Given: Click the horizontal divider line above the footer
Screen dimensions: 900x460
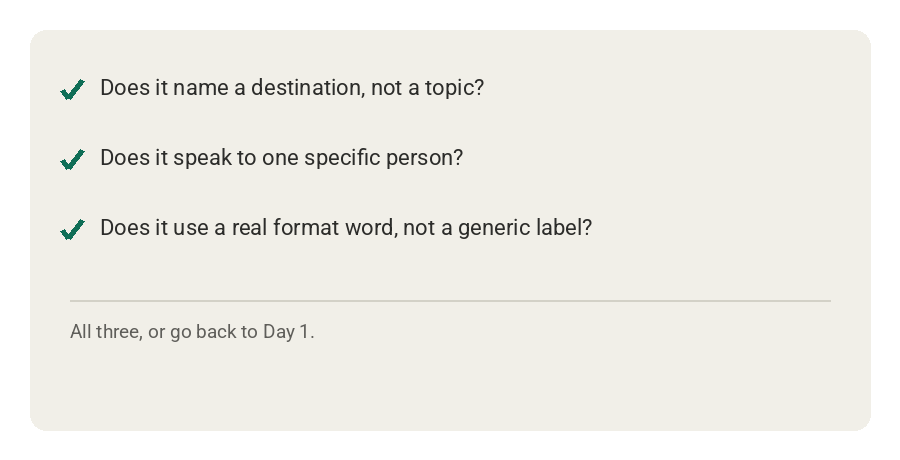Looking at the screenshot, I should tap(450, 300).
